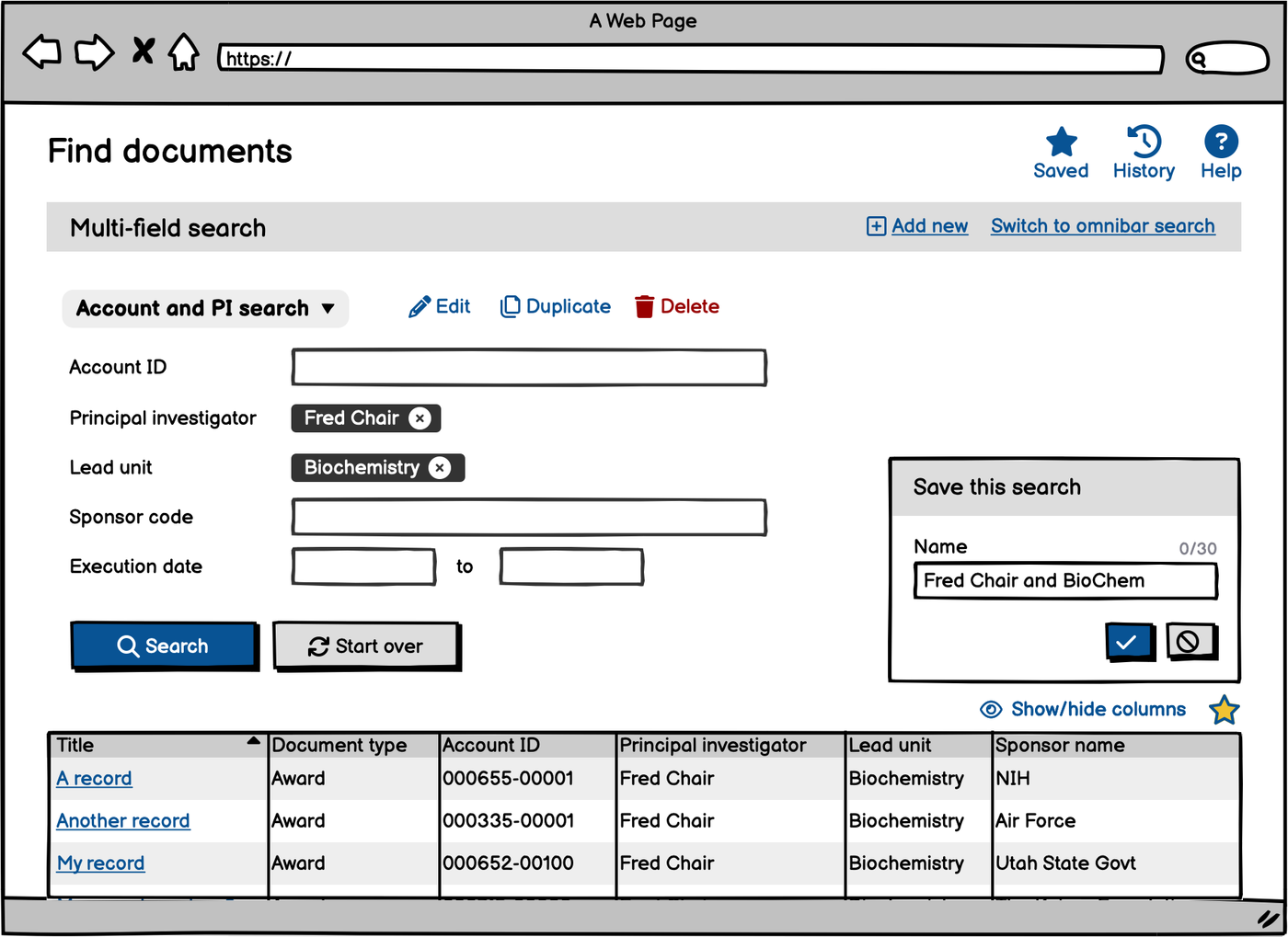
Task: Expand the Account and PI search dropdown
Action: pos(205,308)
